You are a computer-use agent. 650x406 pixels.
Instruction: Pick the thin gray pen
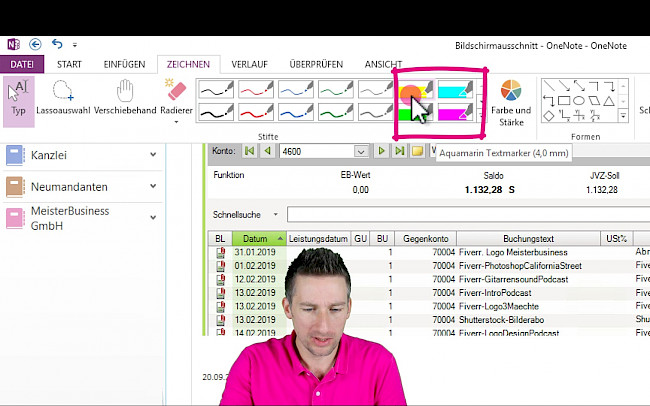376,90
